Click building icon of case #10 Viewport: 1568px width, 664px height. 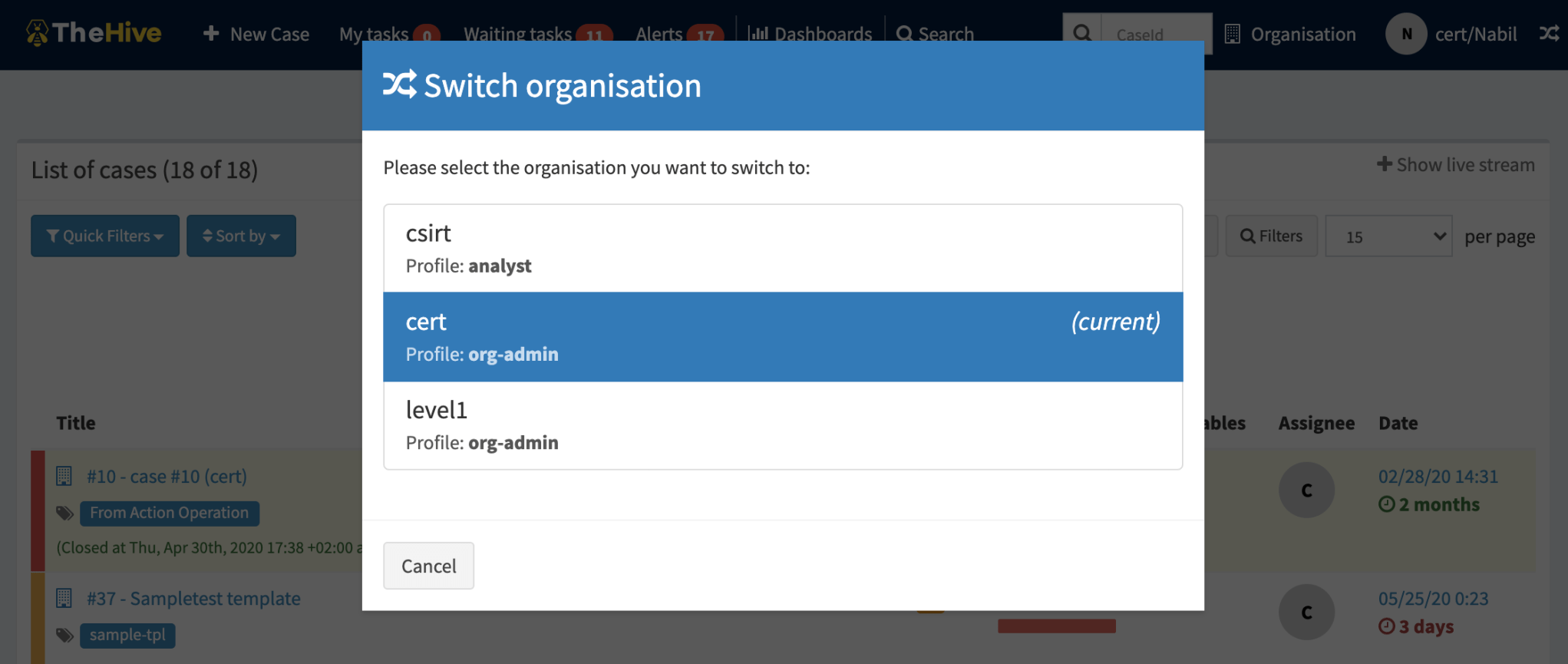(64, 477)
